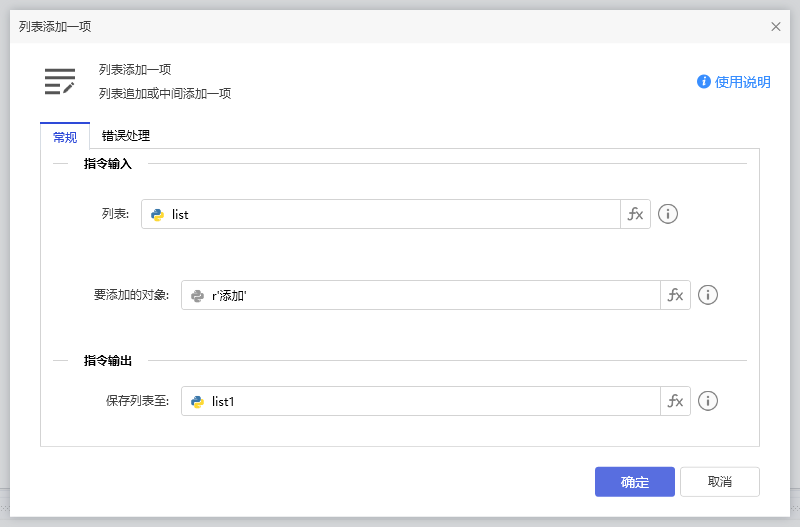800x527 pixels.
Task: Toggle gray Python icon in 要添加的对象 field
Action: 197,295
